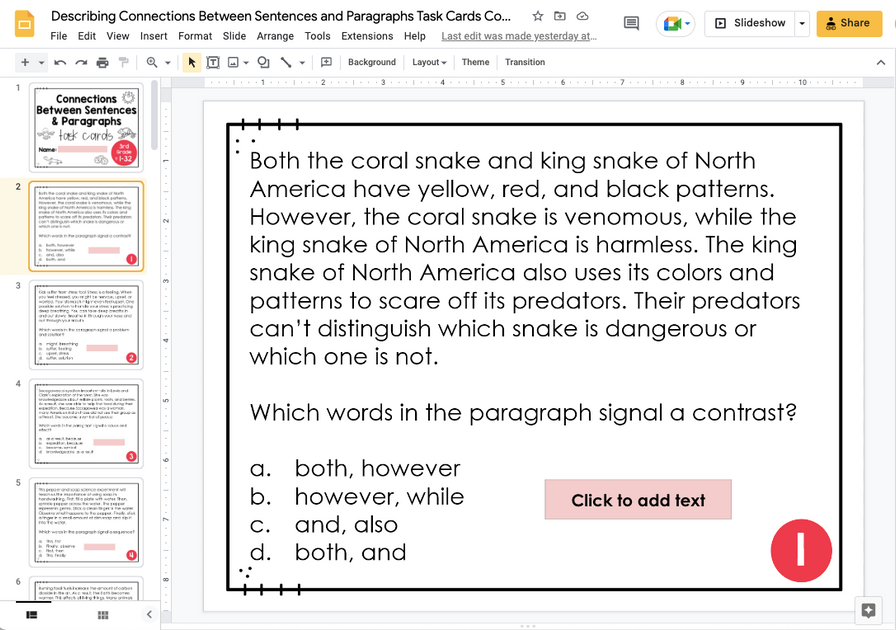Collapse the slide filmstrip panel
This screenshot has width=896, height=630.
(148, 614)
